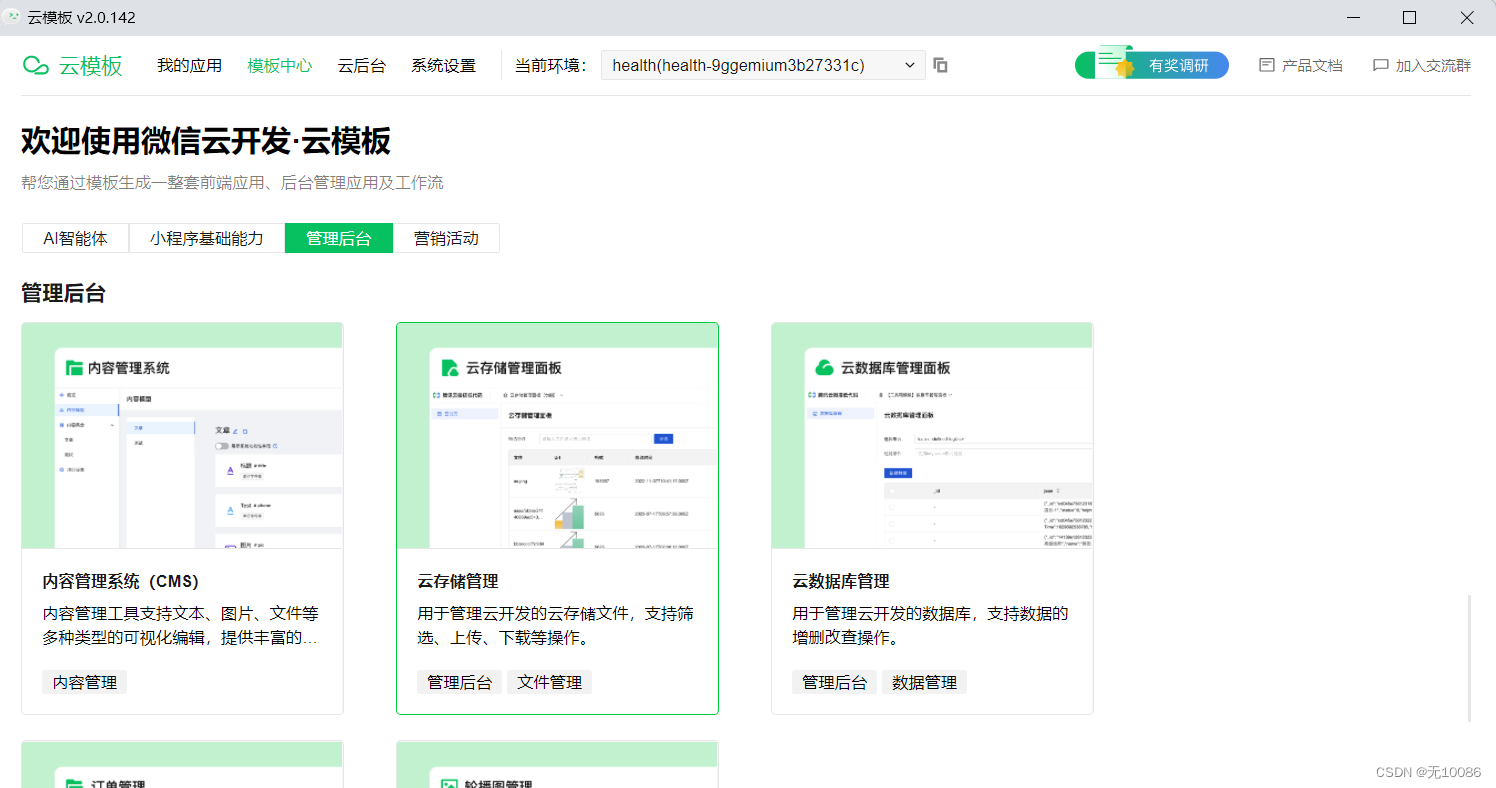This screenshot has height=788, width=1496.
Task: Click the 管理后台 tag on 云数据库管理 card
Action: 834,682
